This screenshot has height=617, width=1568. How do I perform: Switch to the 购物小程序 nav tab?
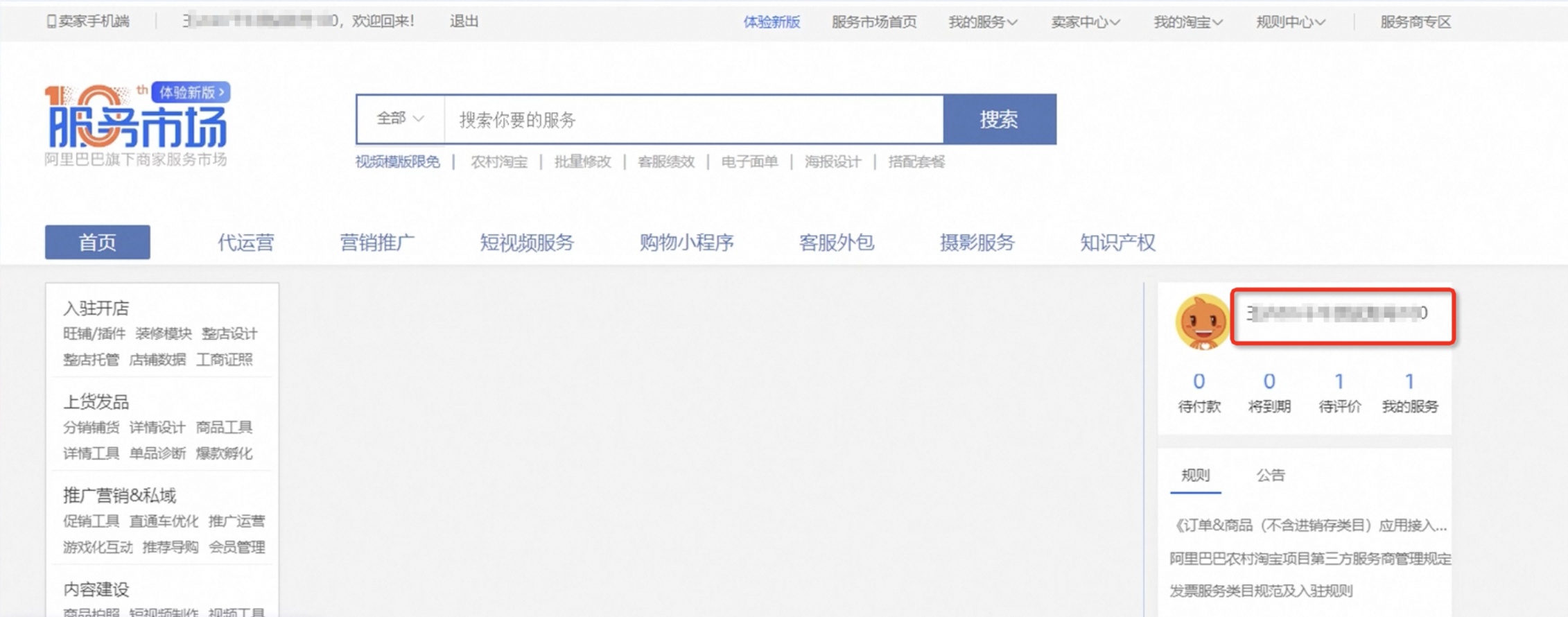(686, 242)
